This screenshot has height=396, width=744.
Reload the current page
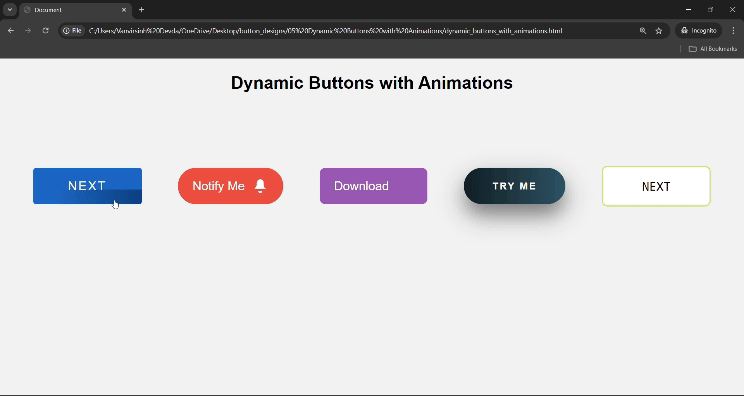pos(46,30)
